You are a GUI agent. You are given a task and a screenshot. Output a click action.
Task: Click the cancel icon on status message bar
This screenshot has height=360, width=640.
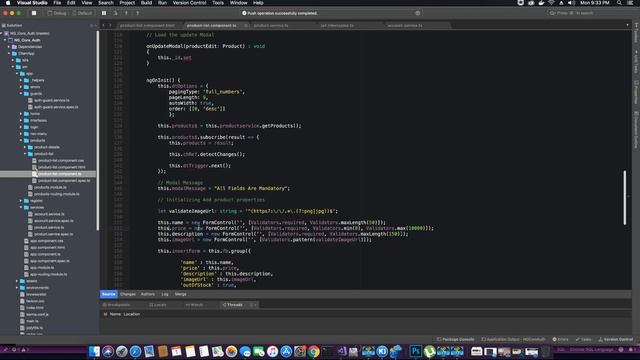[418, 13]
